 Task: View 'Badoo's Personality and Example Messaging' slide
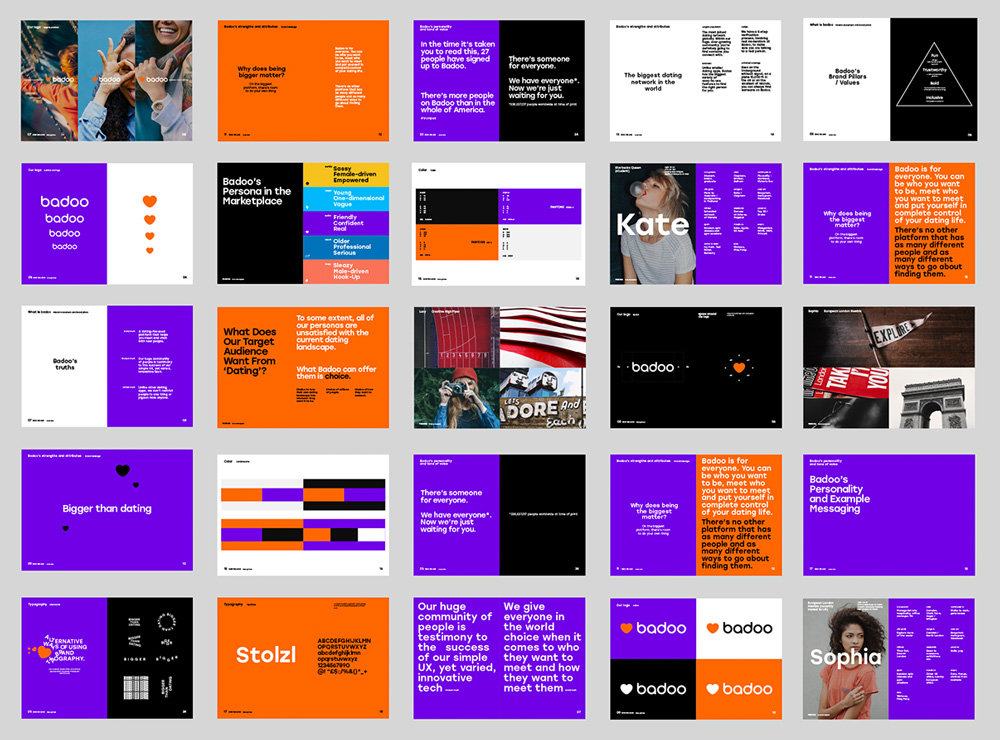coord(889,515)
